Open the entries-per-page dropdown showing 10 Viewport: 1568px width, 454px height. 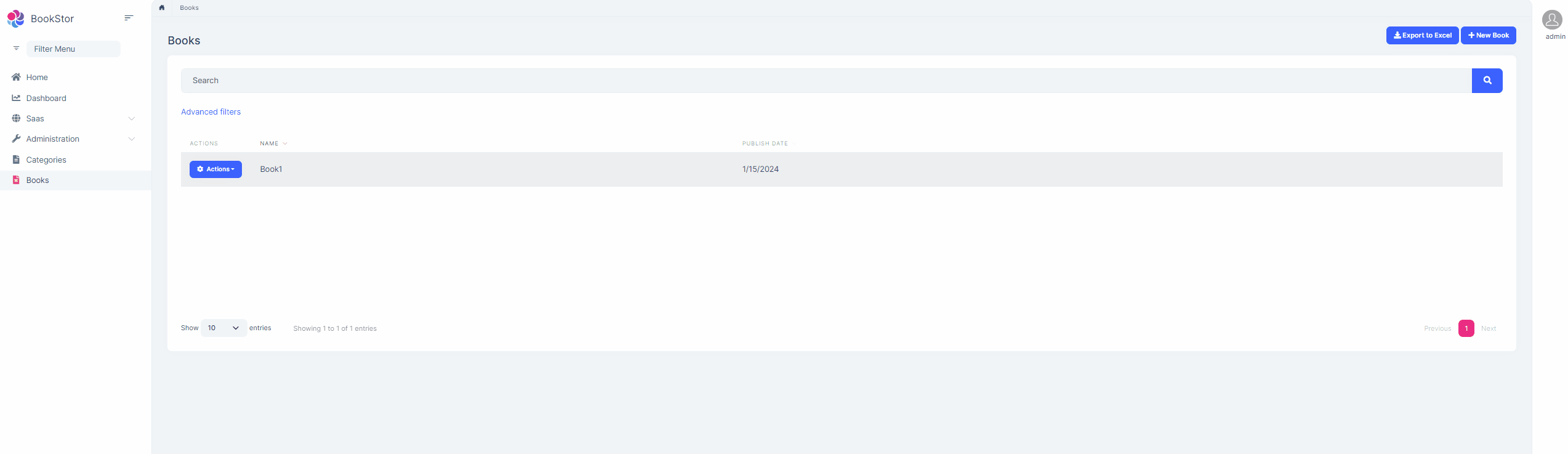coord(223,328)
